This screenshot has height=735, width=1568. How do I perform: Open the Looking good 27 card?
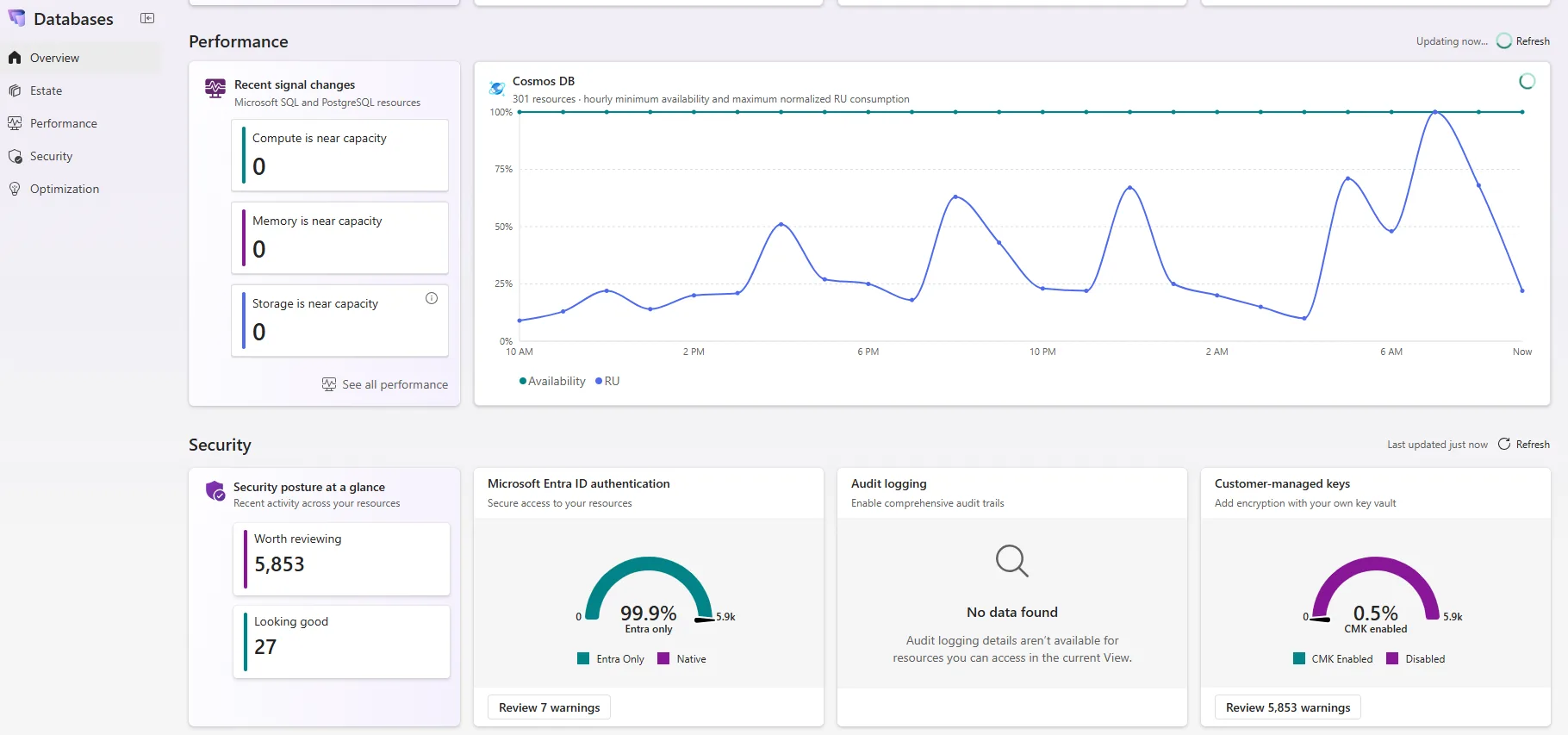click(x=341, y=641)
